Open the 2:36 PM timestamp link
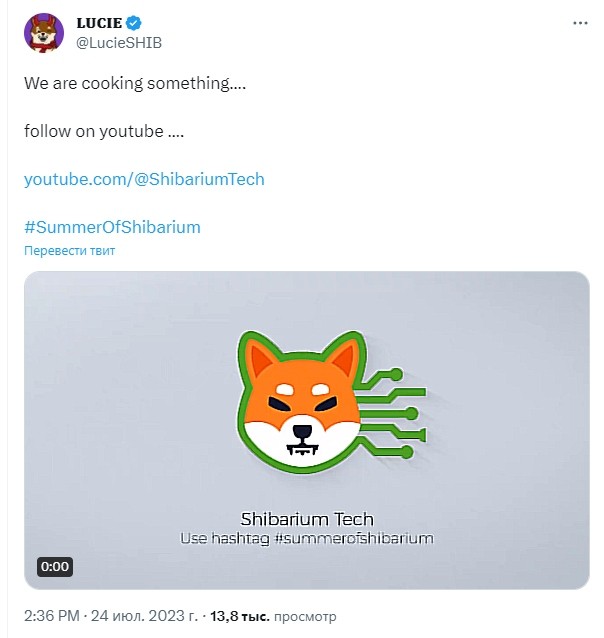This screenshot has height=638, width=604. pos(52,616)
